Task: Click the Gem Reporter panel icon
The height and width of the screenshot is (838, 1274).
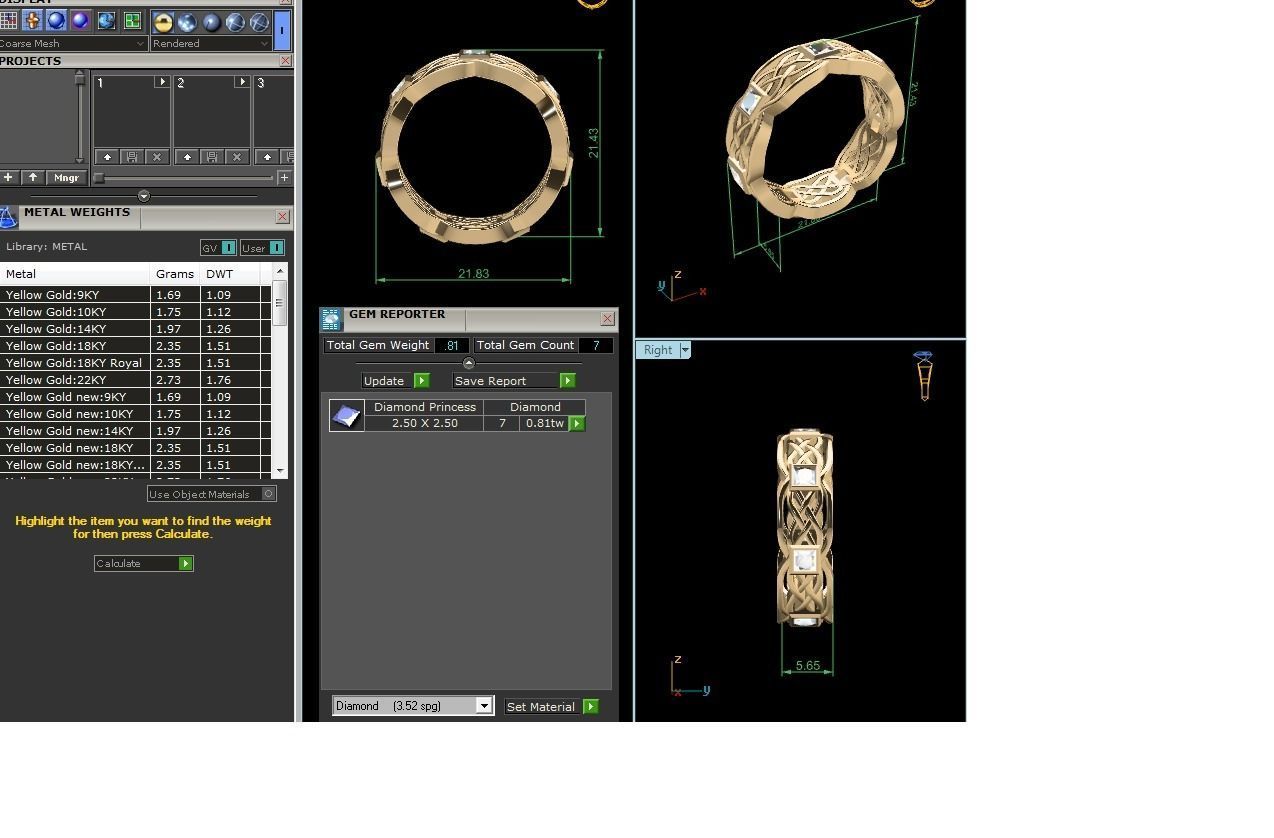Action: tap(331, 320)
